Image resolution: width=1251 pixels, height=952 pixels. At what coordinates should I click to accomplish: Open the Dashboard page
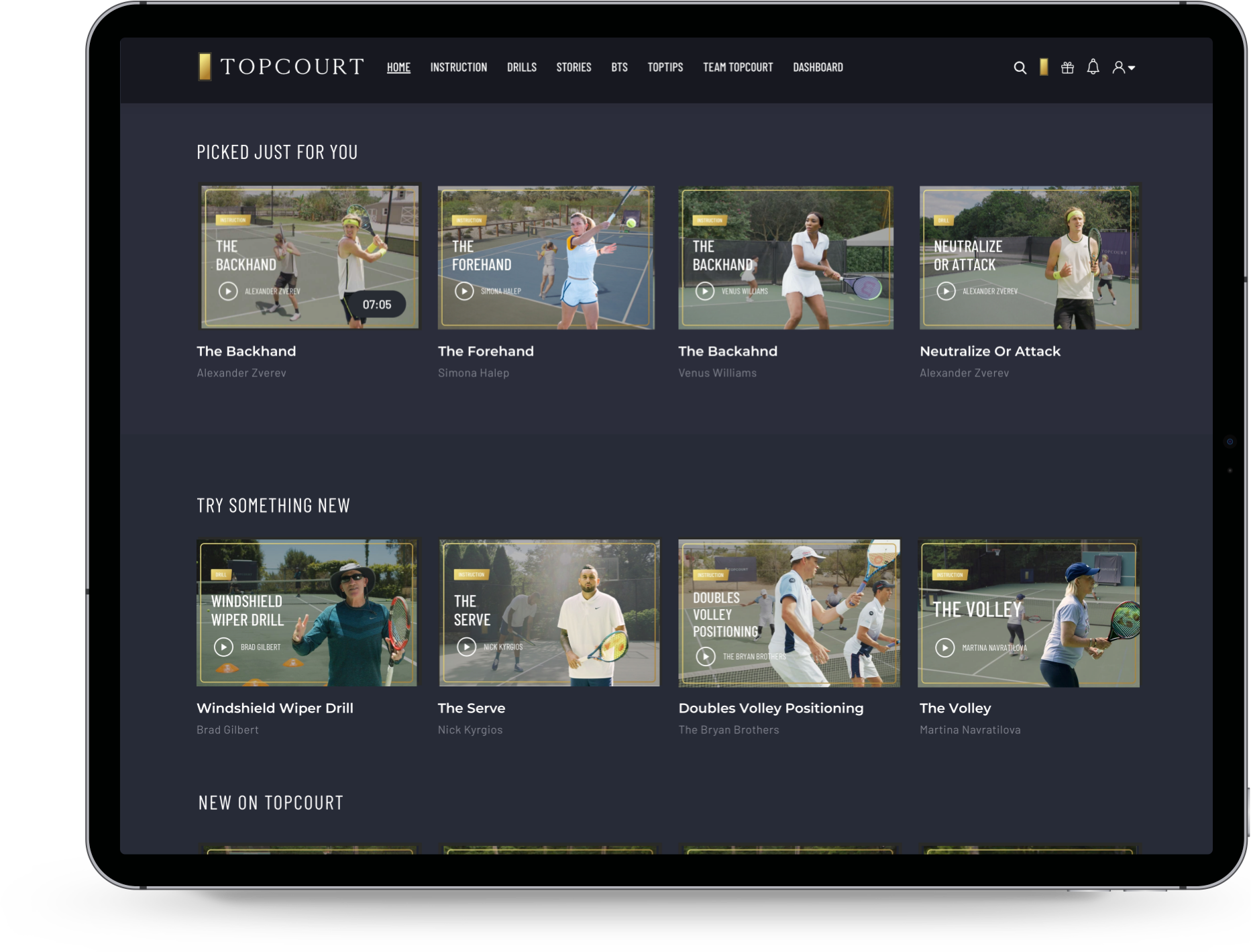click(x=818, y=68)
